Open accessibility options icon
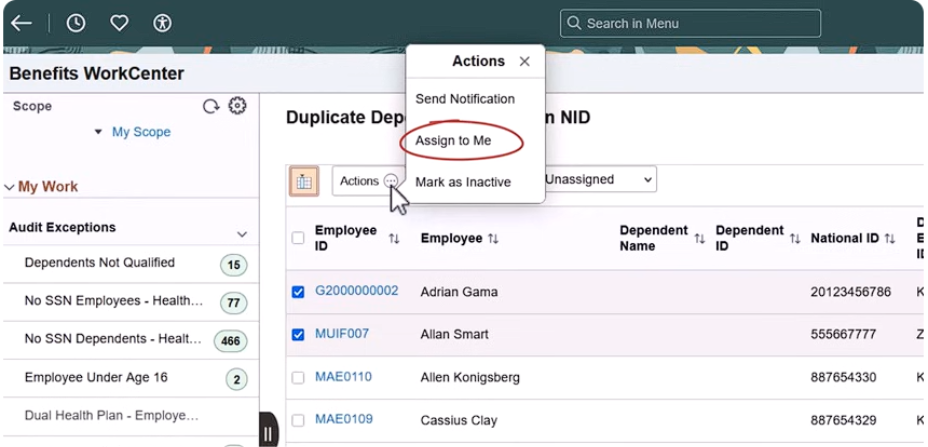 pyautogui.click(x=162, y=24)
